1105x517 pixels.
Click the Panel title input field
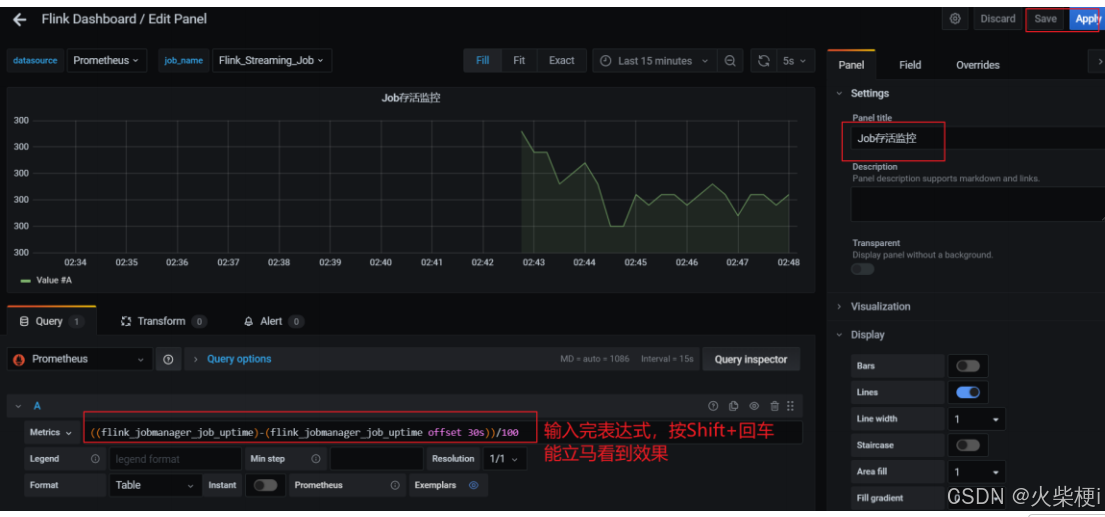click(x=978, y=139)
